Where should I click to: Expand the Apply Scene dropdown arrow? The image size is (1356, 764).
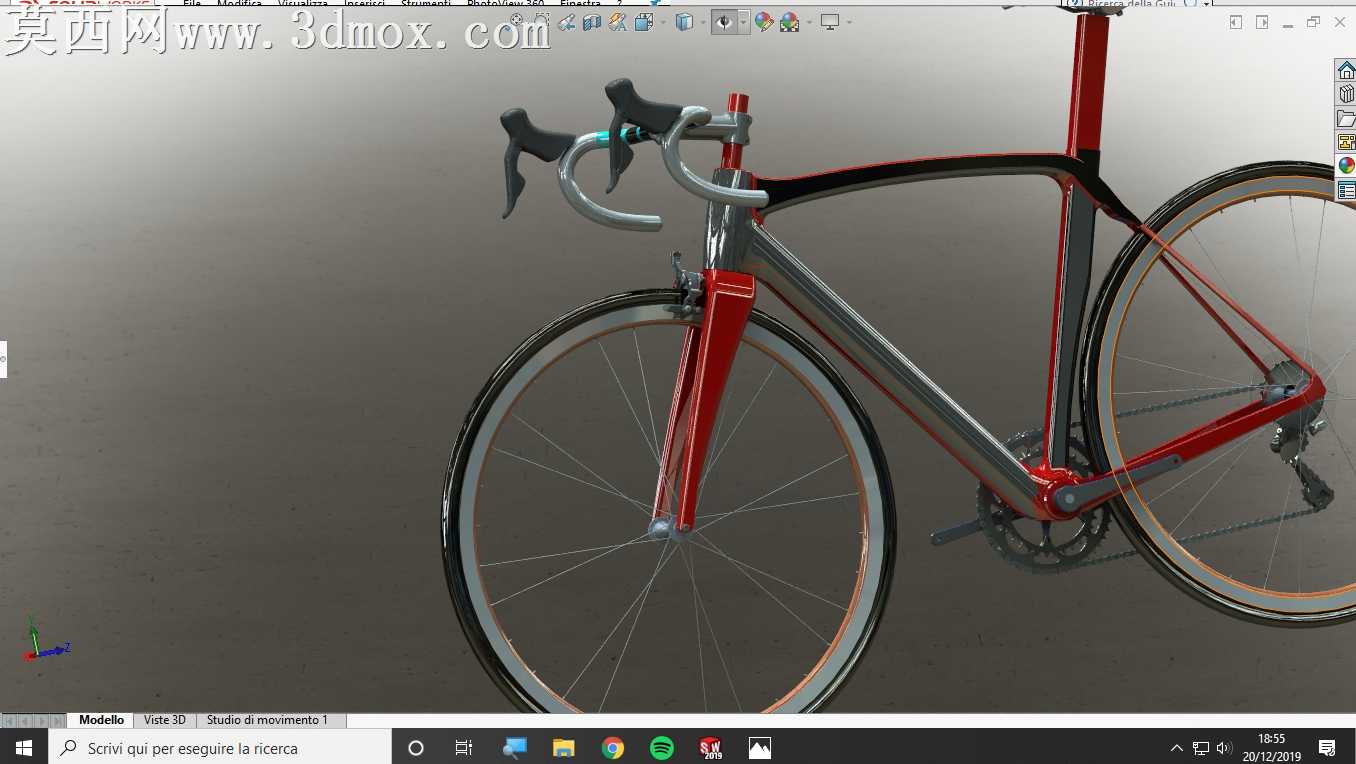(807, 22)
